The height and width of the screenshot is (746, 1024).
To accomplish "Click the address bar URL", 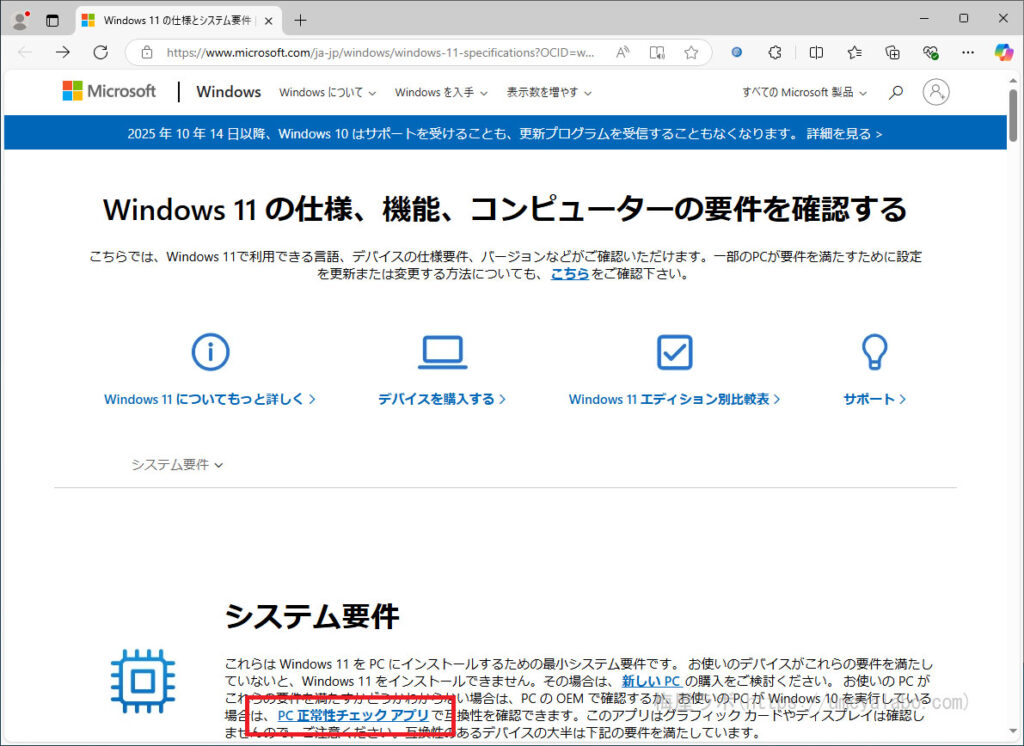I will 380,53.
